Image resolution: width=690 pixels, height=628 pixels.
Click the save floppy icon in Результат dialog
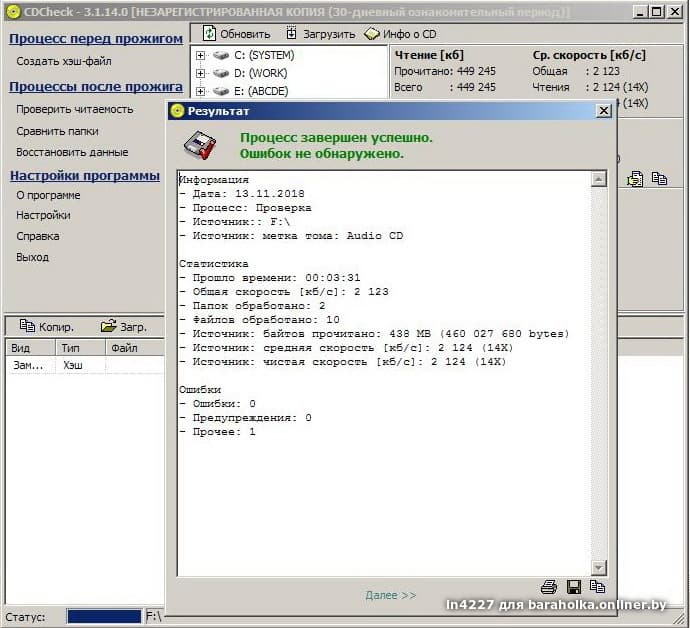[573, 587]
